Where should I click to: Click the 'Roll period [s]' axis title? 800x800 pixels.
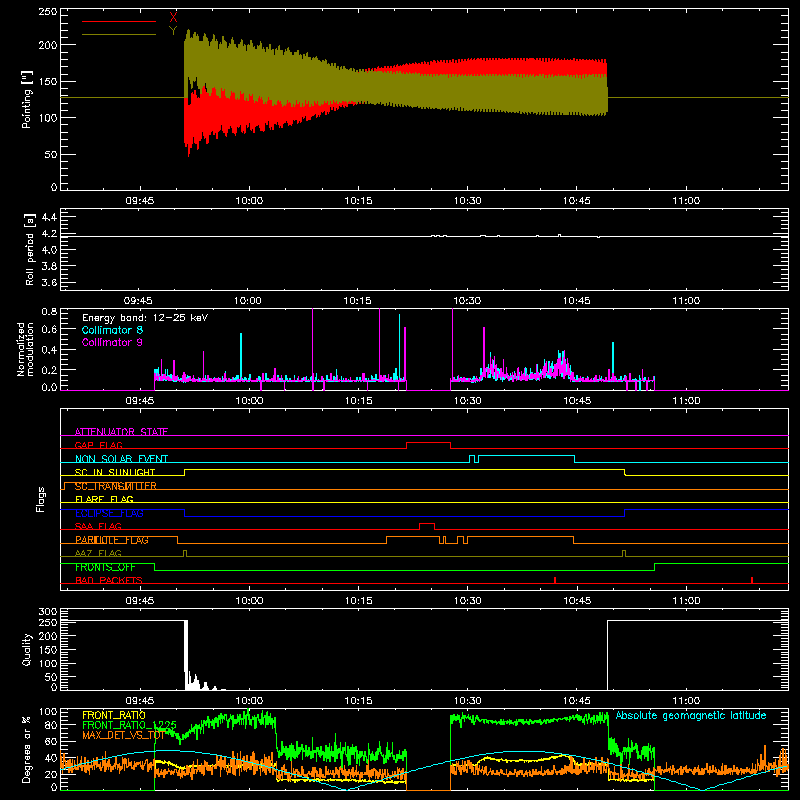coord(30,249)
